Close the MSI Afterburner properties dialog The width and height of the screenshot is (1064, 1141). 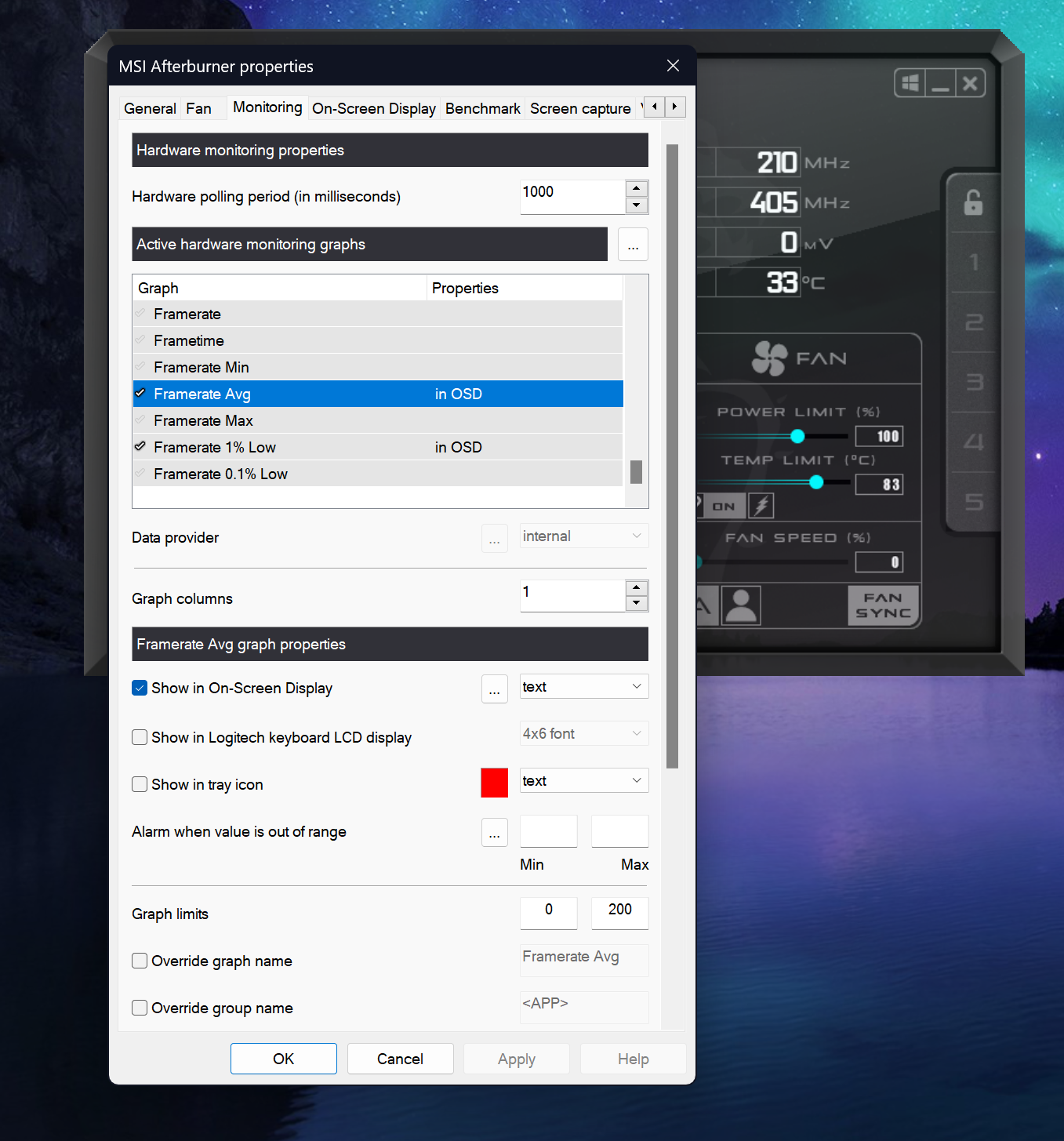pyautogui.click(x=673, y=66)
